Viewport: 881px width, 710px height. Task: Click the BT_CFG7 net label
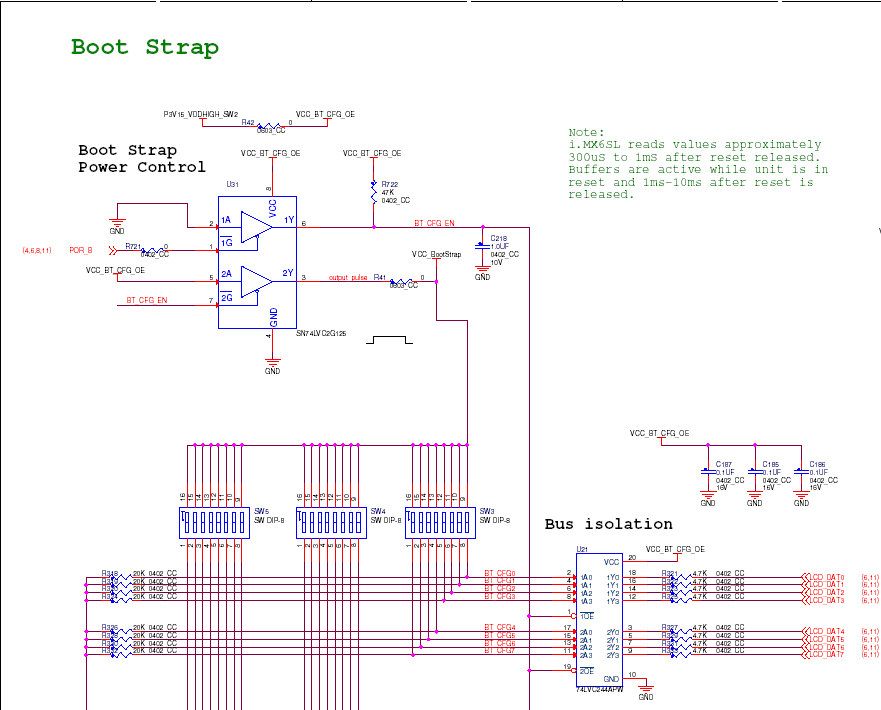tap(499, 651)
